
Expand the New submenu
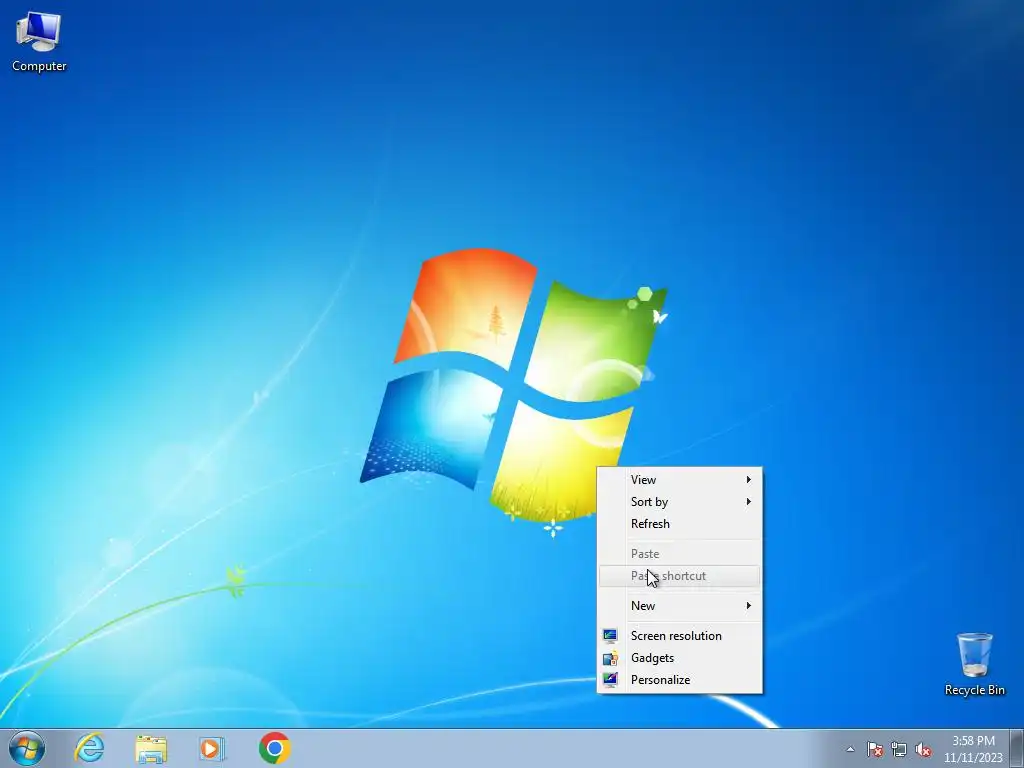[x=680, y=605]
